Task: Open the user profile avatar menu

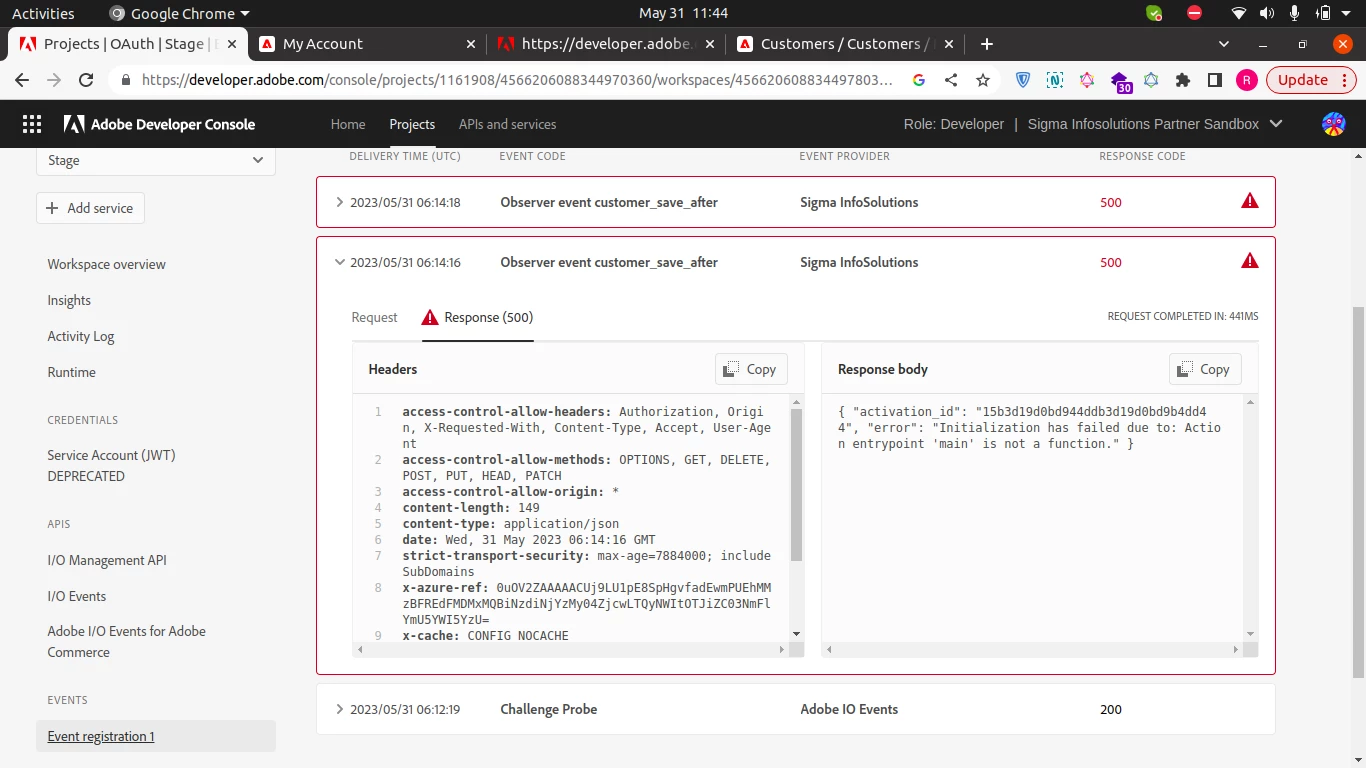Action: (x=1333, y=124)
